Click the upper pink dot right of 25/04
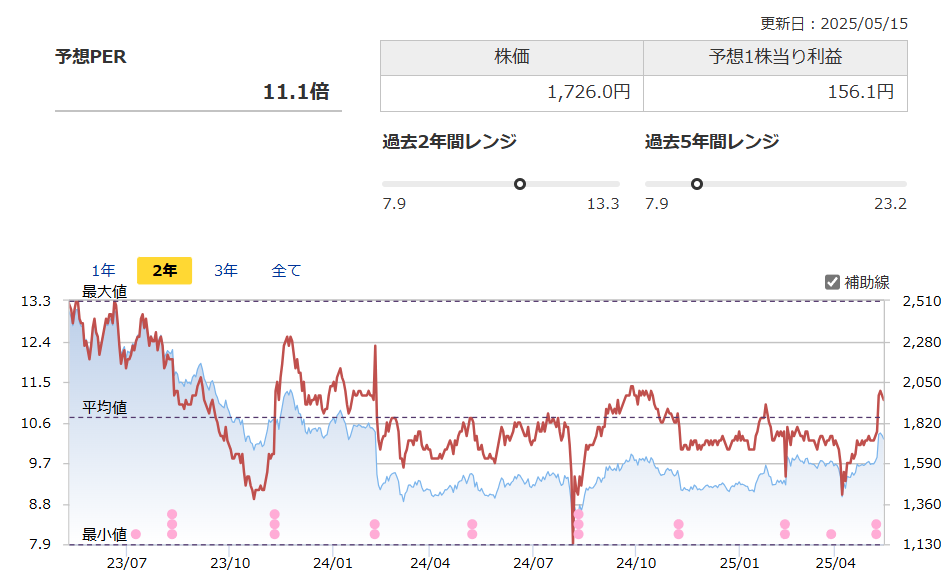The width and height of the screenshot is (947, 575). click(876, 524)
